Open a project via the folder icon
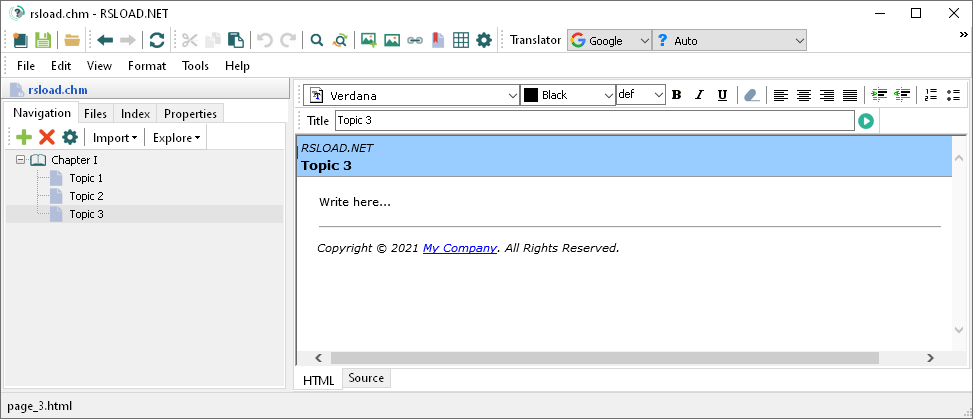This screenshot has width=973, height=419. 73,40
